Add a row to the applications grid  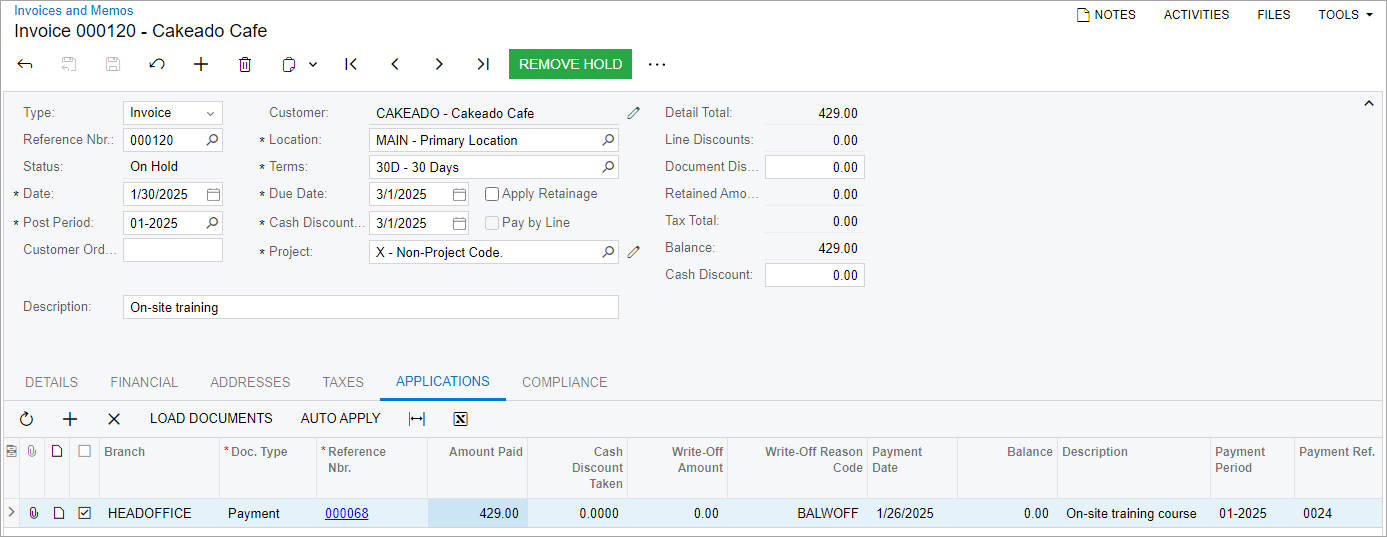70,419
